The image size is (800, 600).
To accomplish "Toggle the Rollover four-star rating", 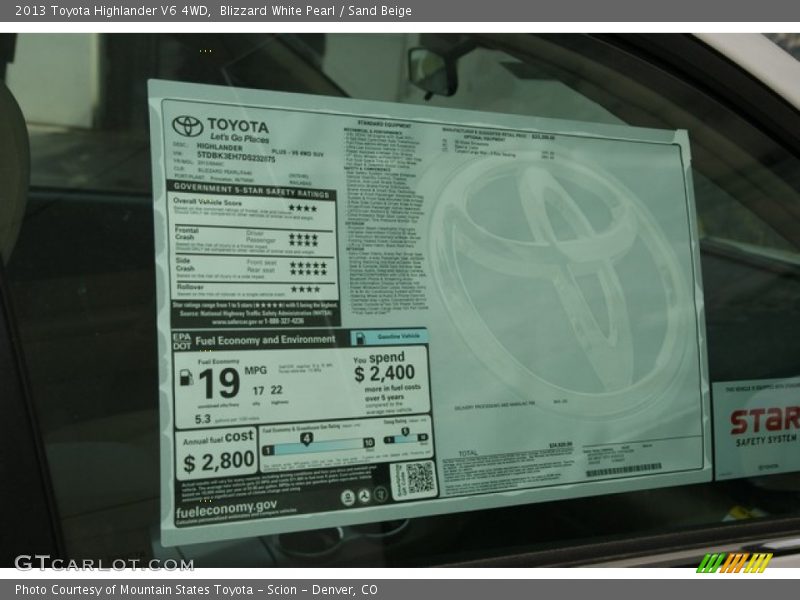I will pyautogui.click(x=306, y=287).
